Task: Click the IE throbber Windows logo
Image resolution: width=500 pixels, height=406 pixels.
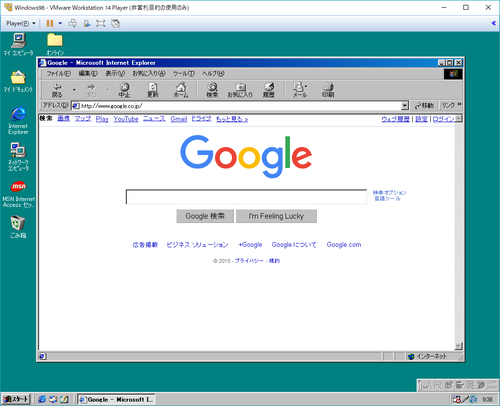Action: 453,74
